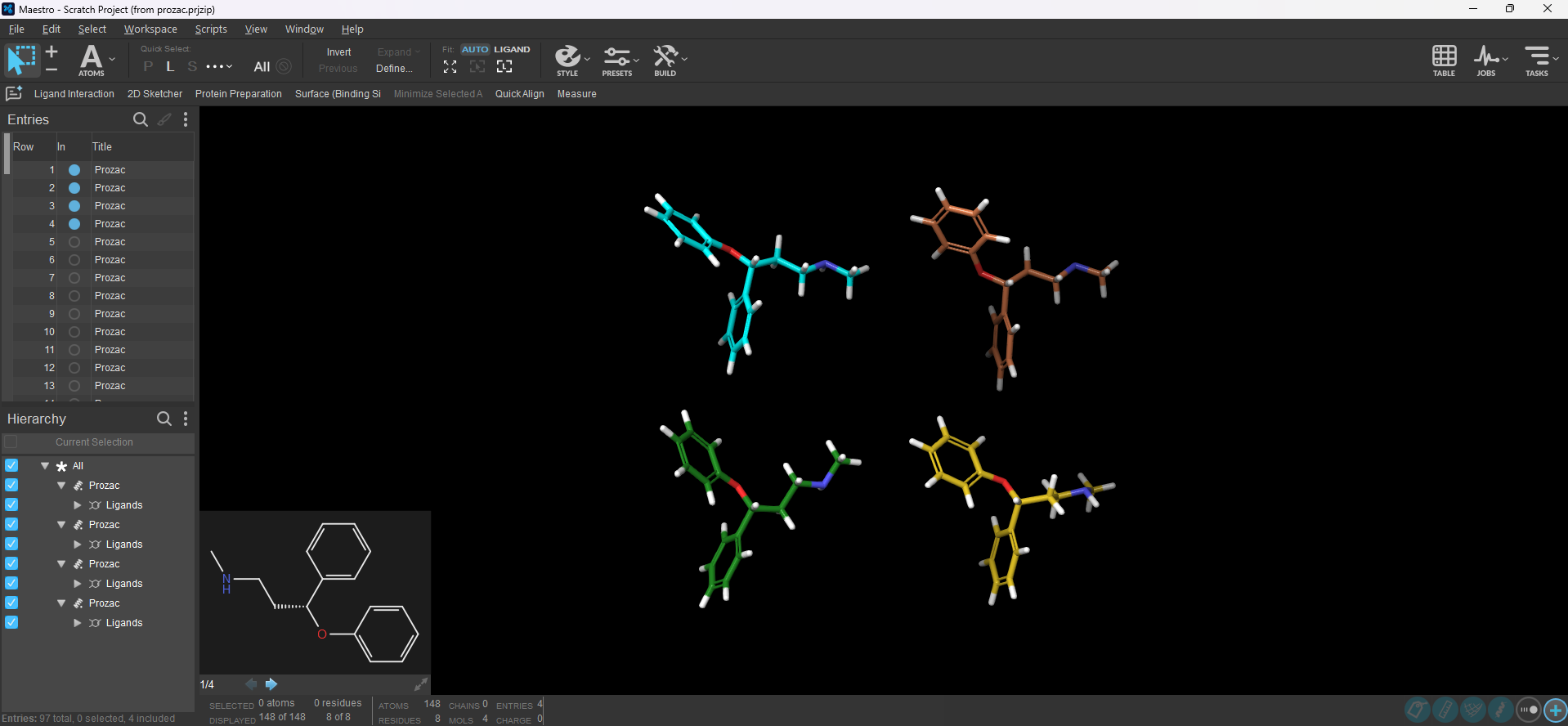Exclude entry row 2 from workspace

click(74, 188)
